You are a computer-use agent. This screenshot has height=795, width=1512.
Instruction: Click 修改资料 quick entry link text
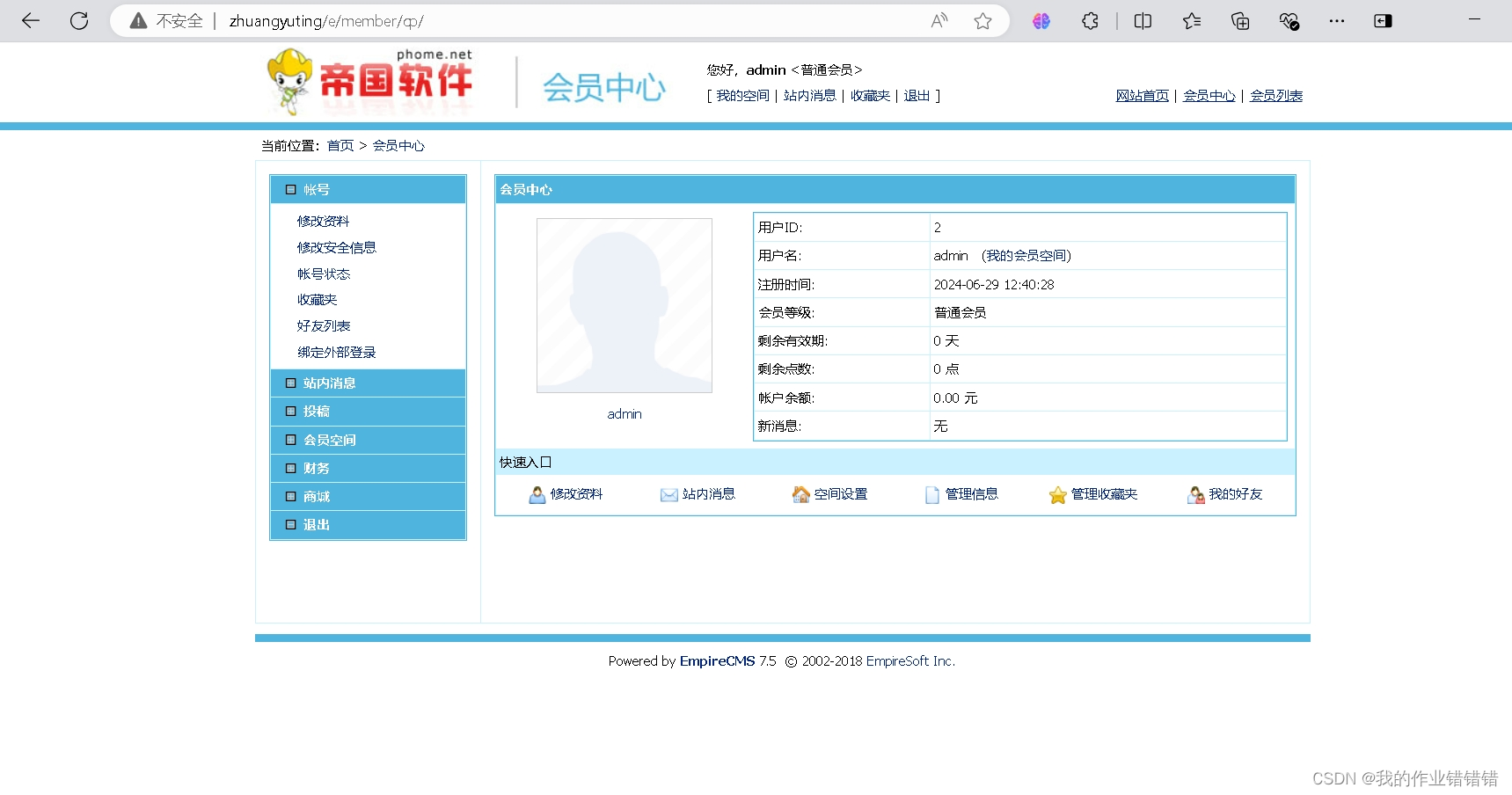click(576, 494)
